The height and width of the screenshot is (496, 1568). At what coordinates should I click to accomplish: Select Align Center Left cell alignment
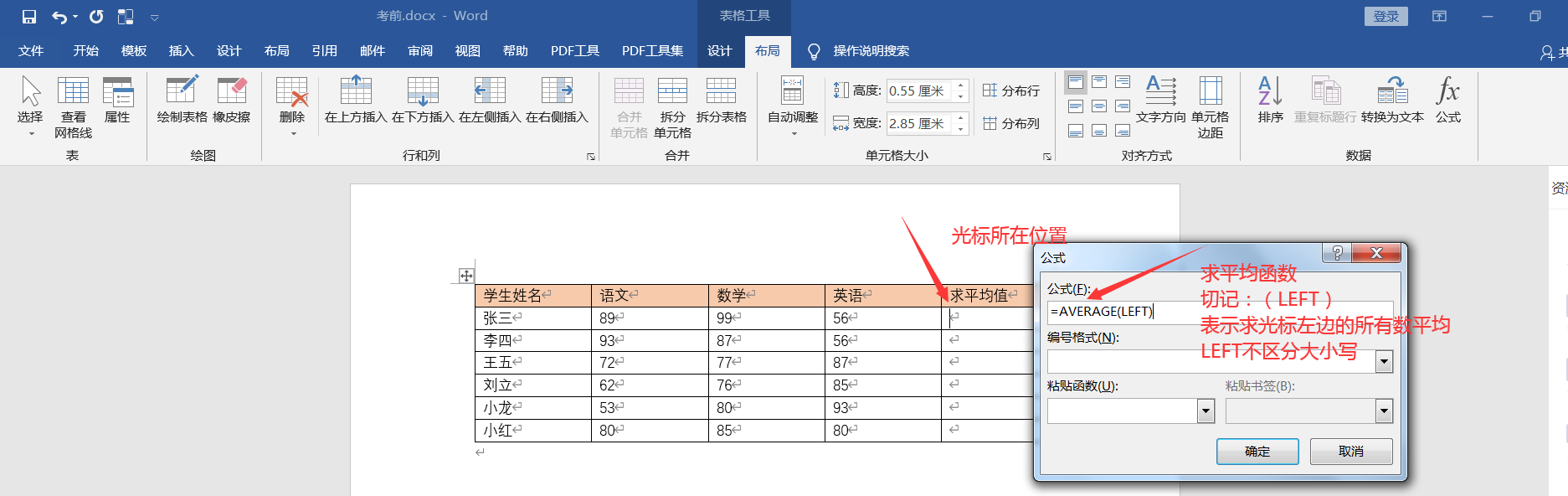click(x=1076, y=106)
